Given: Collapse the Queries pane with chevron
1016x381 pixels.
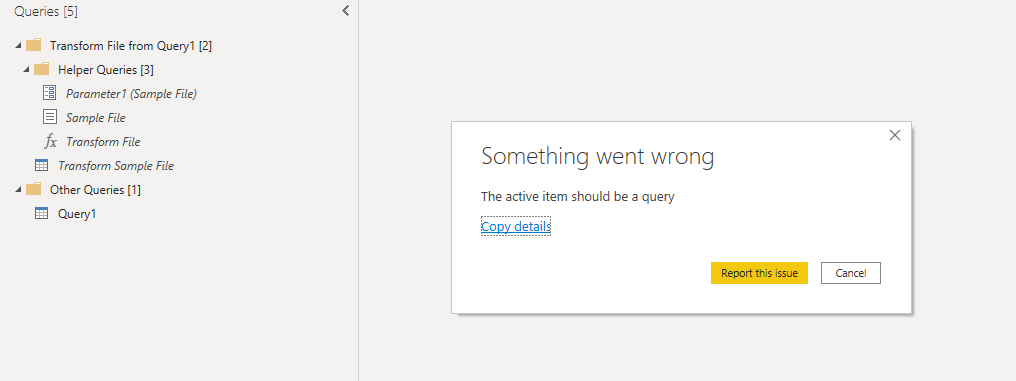Looking at the screenshot, I should point(345,11).
